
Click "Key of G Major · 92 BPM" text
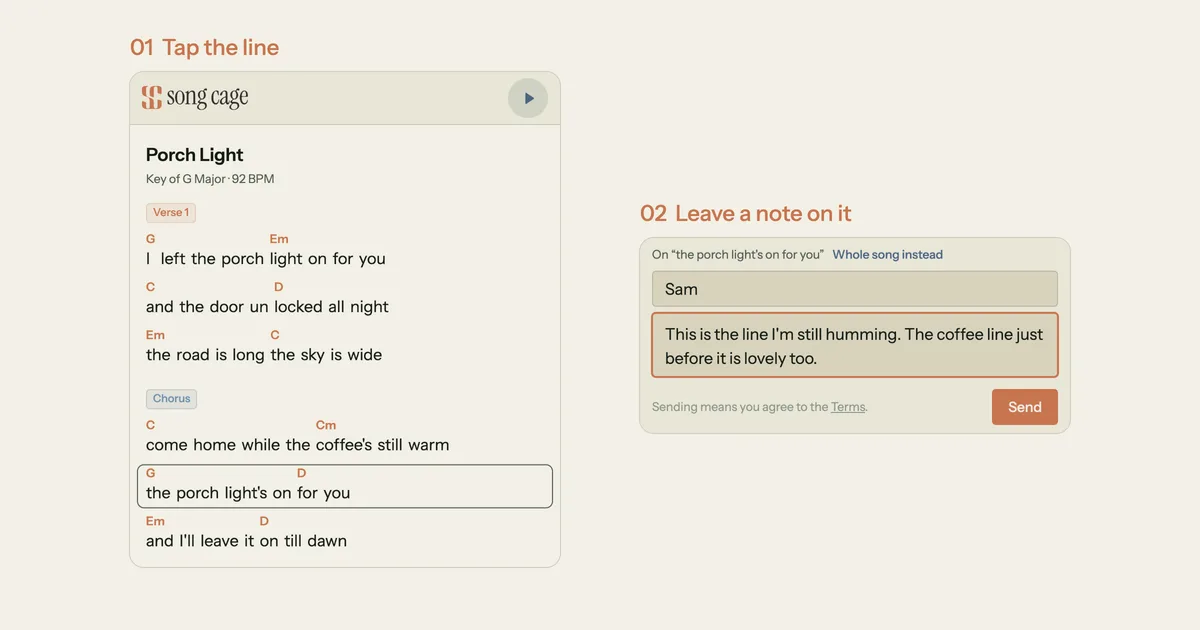[210, 179]
